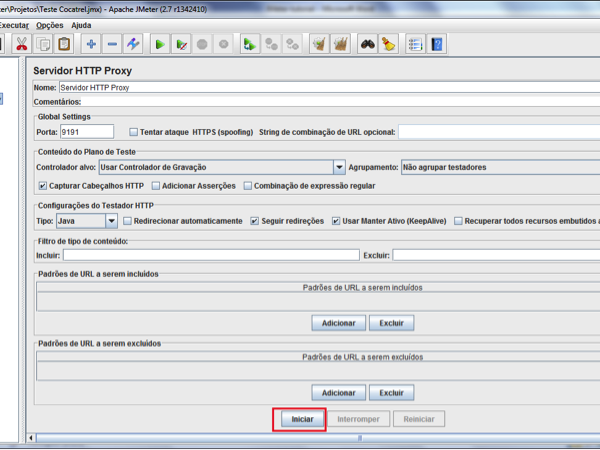
Task: Enable Tentar ataque HTTPS (spoofing) checkbox
Action: (135, 132)
